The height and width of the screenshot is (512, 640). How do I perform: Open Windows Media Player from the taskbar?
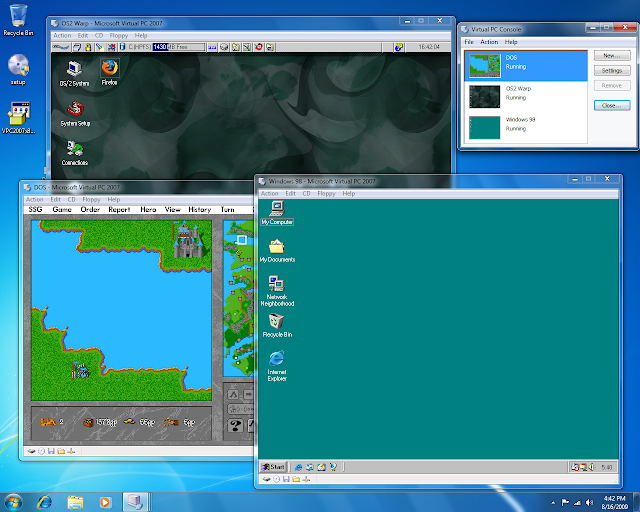point(105,502)
